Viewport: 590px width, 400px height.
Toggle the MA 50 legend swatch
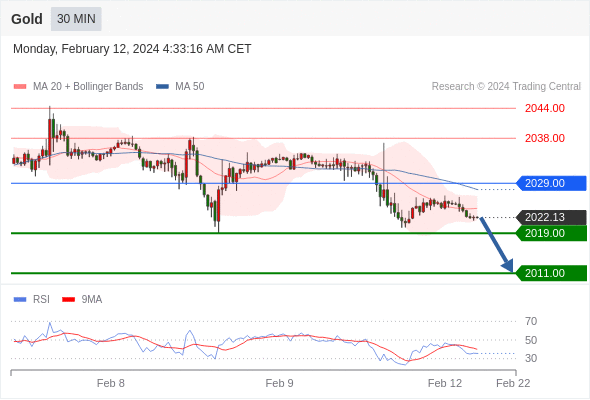[x=162, y=87]
